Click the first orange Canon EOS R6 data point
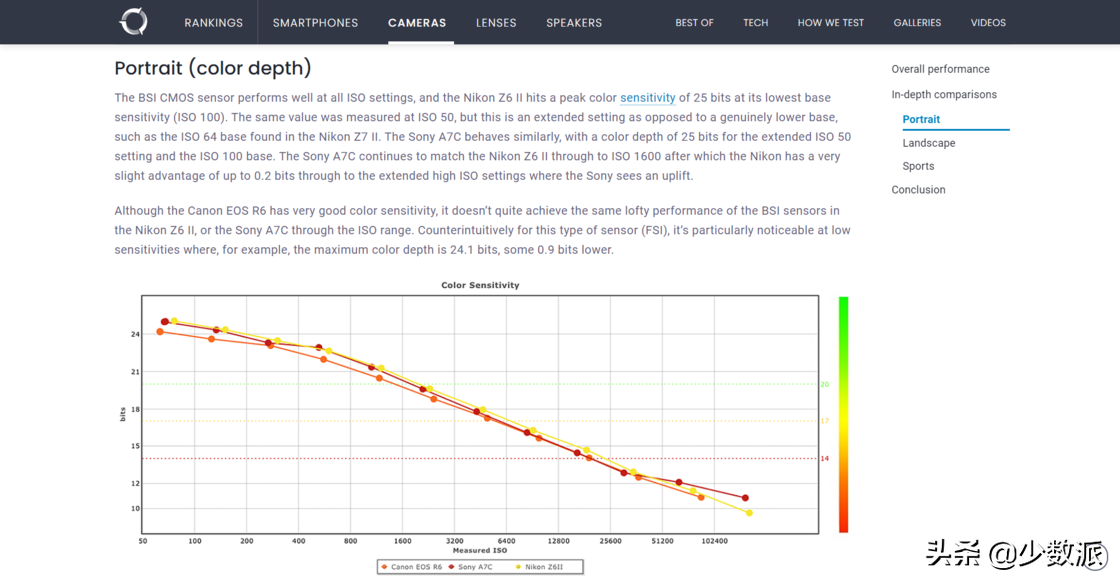The height and width of the screenshot is (585, 1120). click(x=160, y=332)
